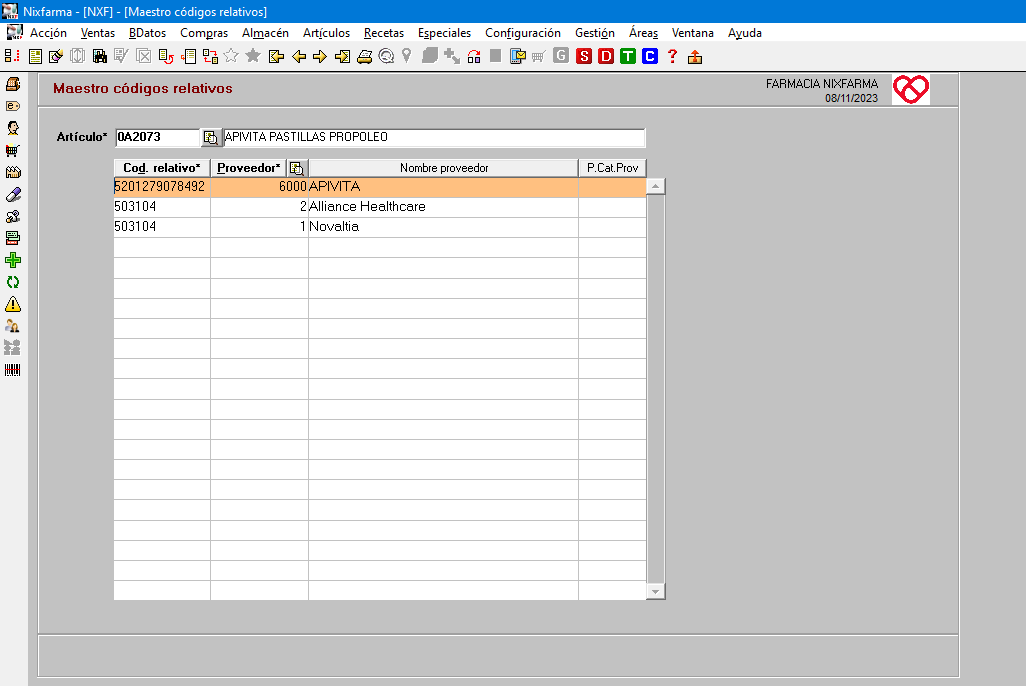Open the Compras menu
The width and height of the screenshot is (1026, 686).
(x=204, y=33)
